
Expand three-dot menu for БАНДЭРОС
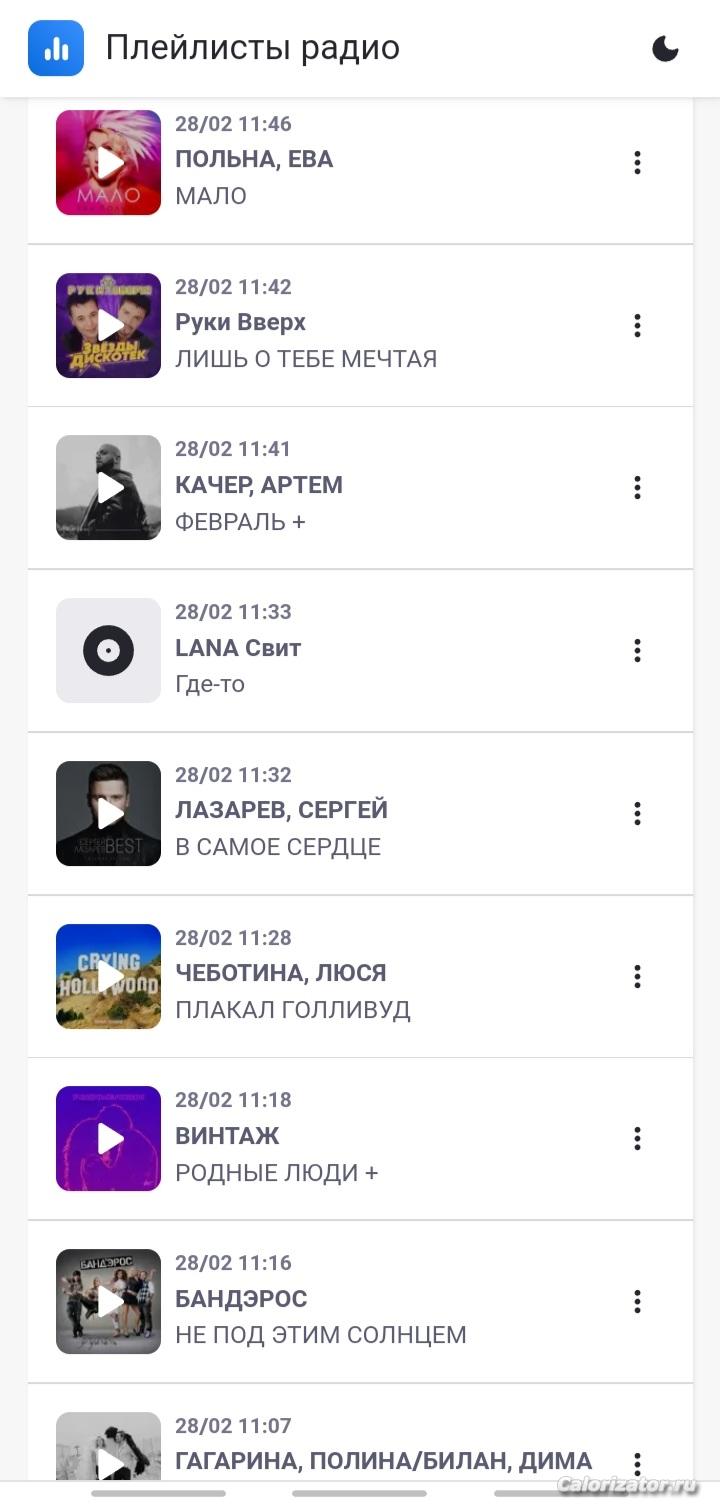click(x=637, y=1302)
